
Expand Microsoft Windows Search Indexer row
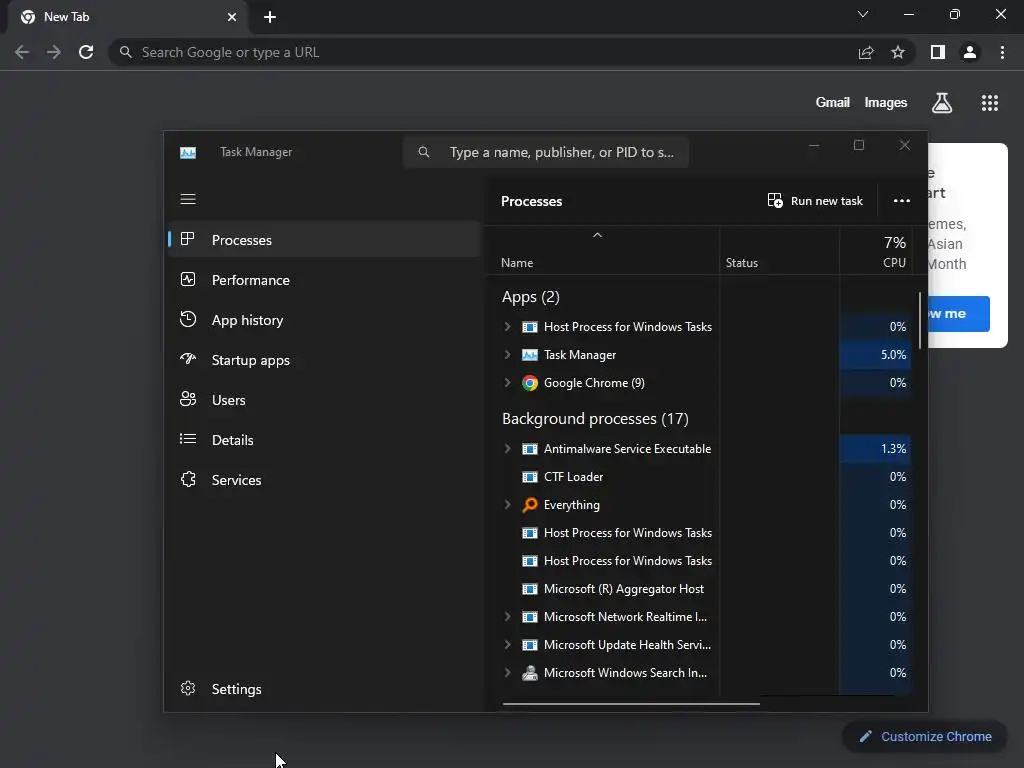[x=507, y=673]
